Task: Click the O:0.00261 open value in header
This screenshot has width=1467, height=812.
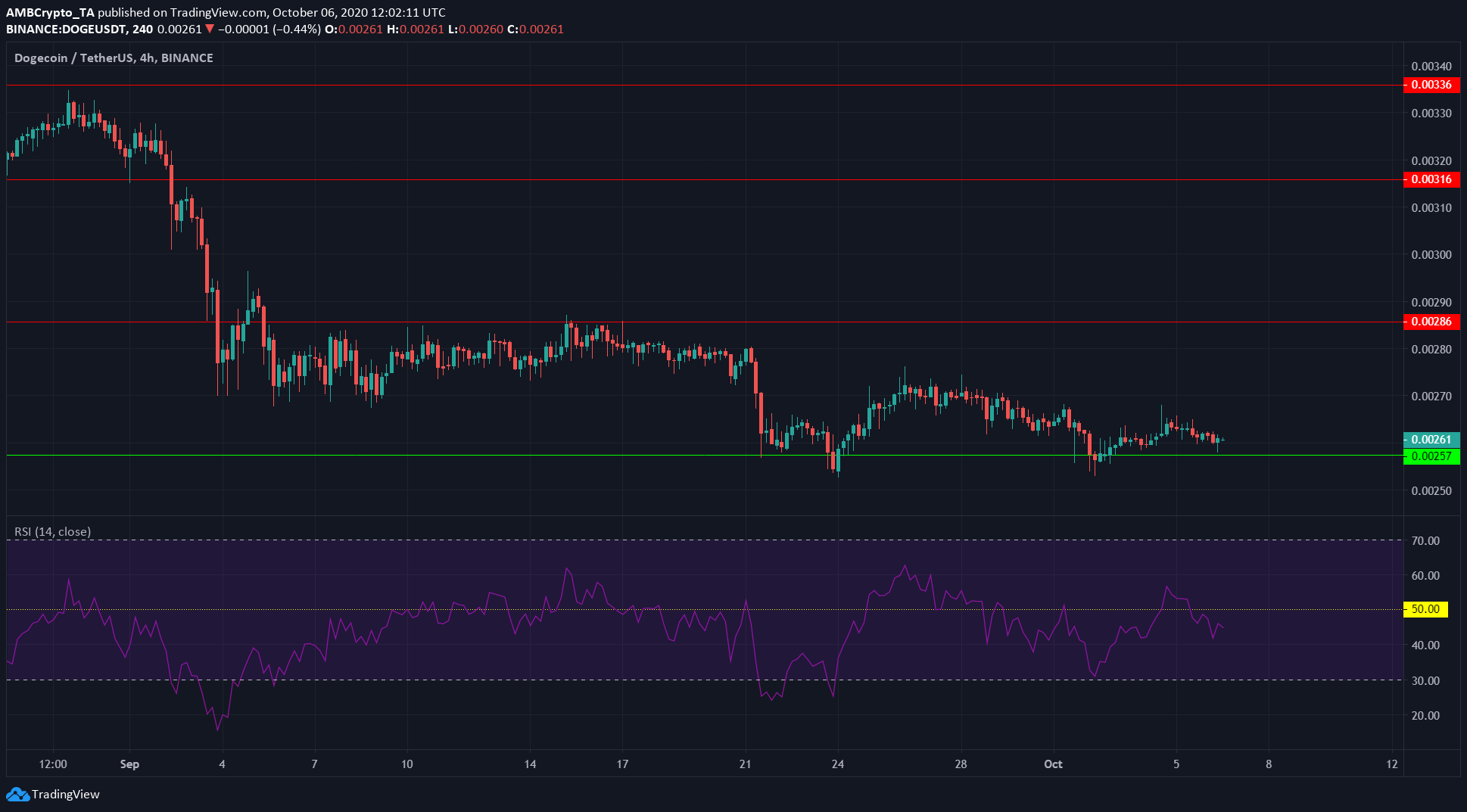Action: coord(354,30)
